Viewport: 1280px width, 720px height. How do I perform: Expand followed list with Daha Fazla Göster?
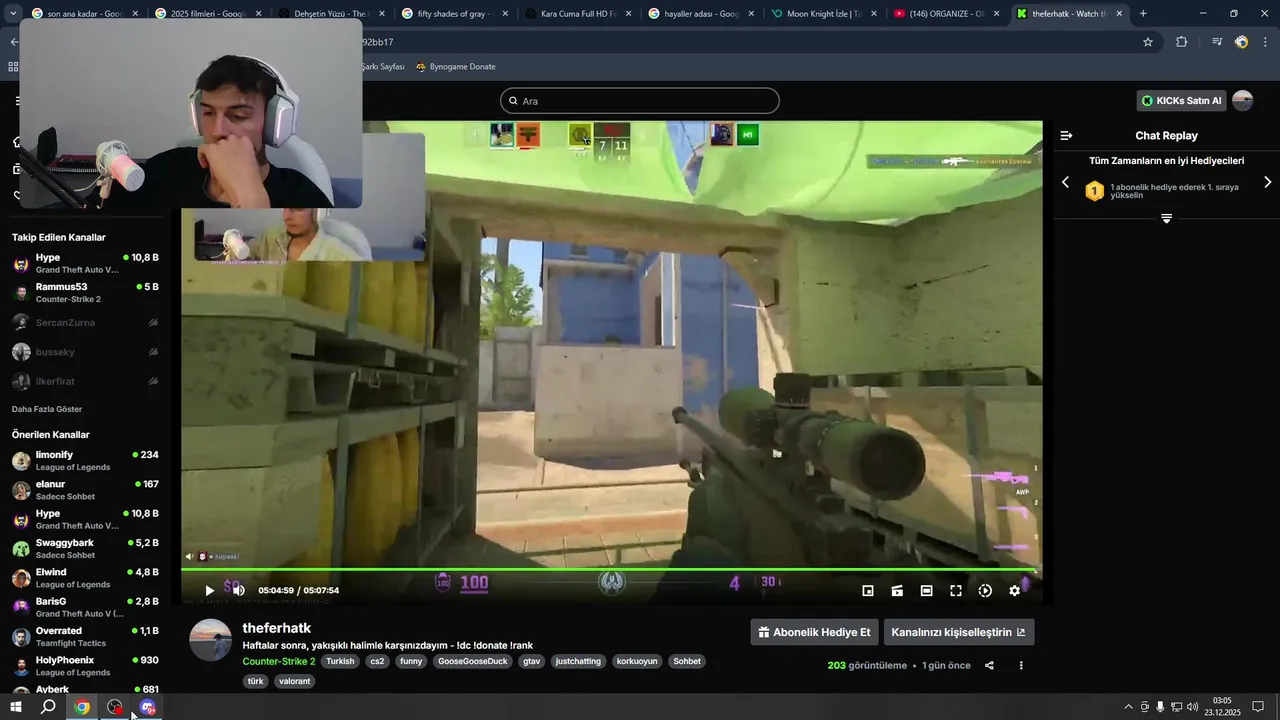[47, 409]
